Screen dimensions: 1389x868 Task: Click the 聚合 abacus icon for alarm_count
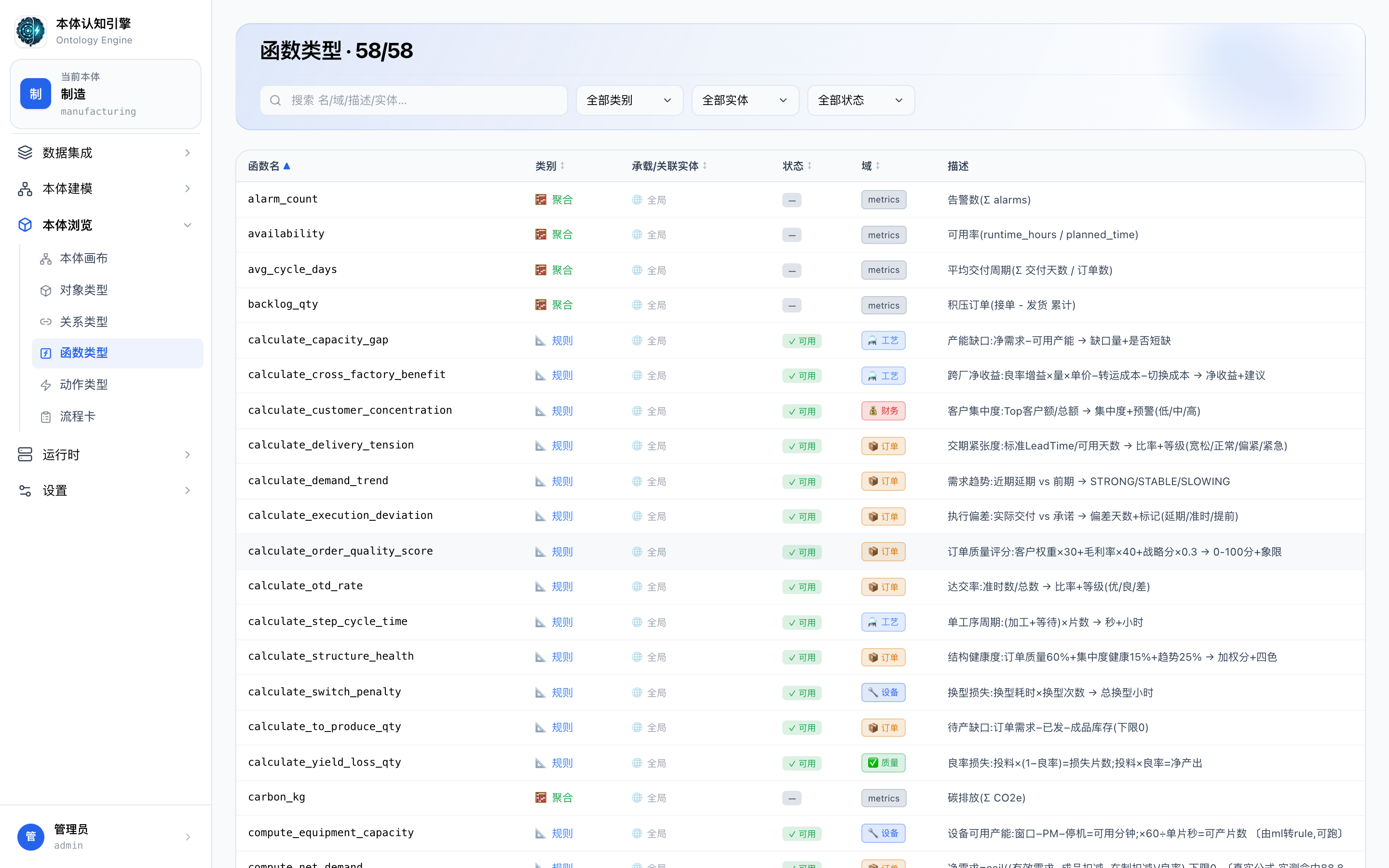coord(541,199)
